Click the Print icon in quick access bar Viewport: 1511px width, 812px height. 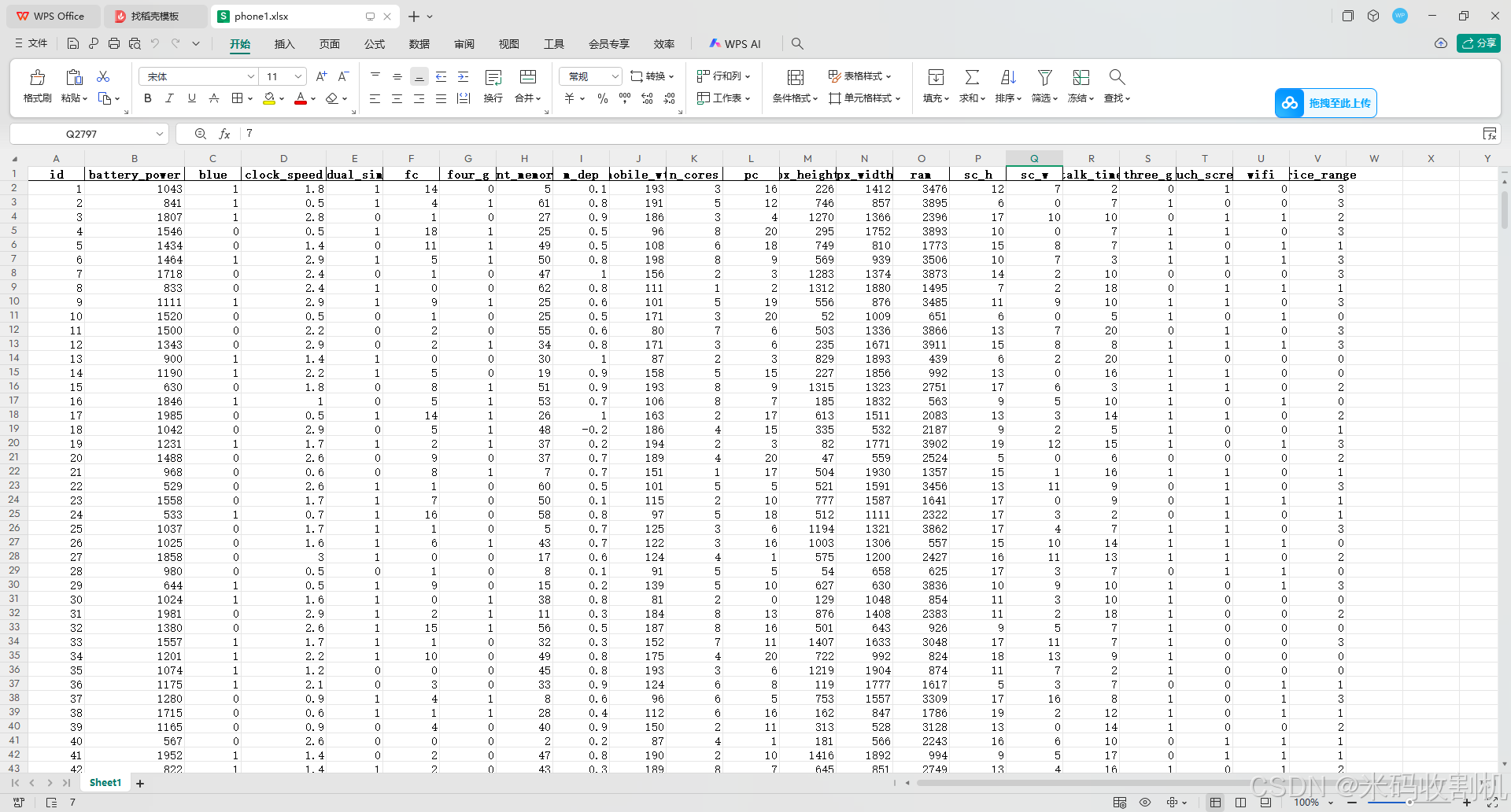114,43
